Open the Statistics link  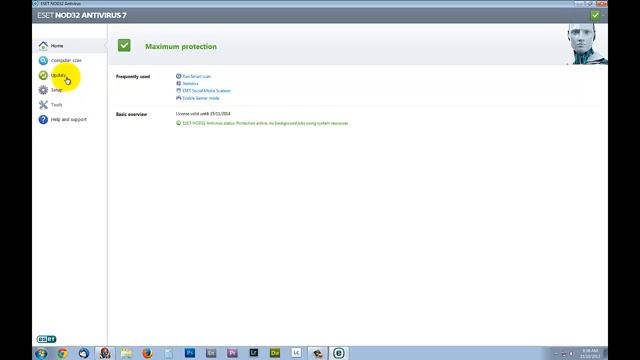(190, 84)
